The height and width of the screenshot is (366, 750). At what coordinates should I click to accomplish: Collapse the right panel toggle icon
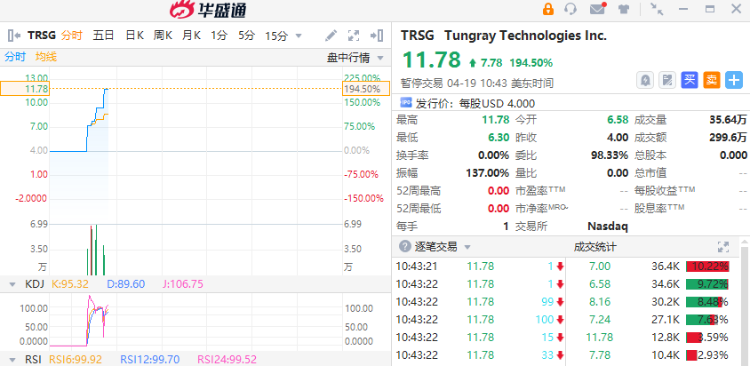click(x=376, y=35)
